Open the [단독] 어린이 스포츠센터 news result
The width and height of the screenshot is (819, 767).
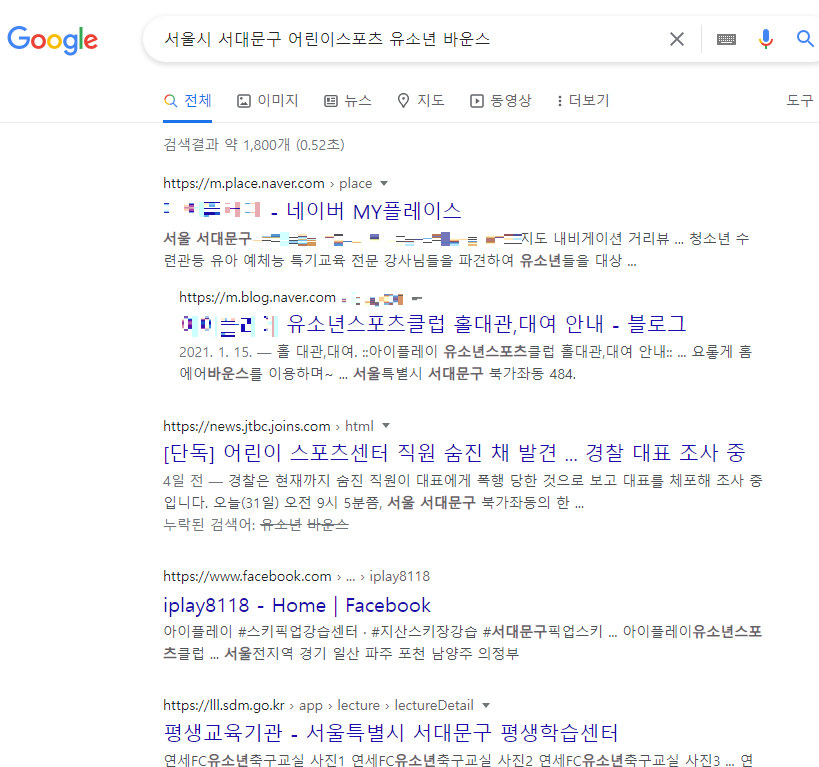pyautogui.click(x=454, y=452)
